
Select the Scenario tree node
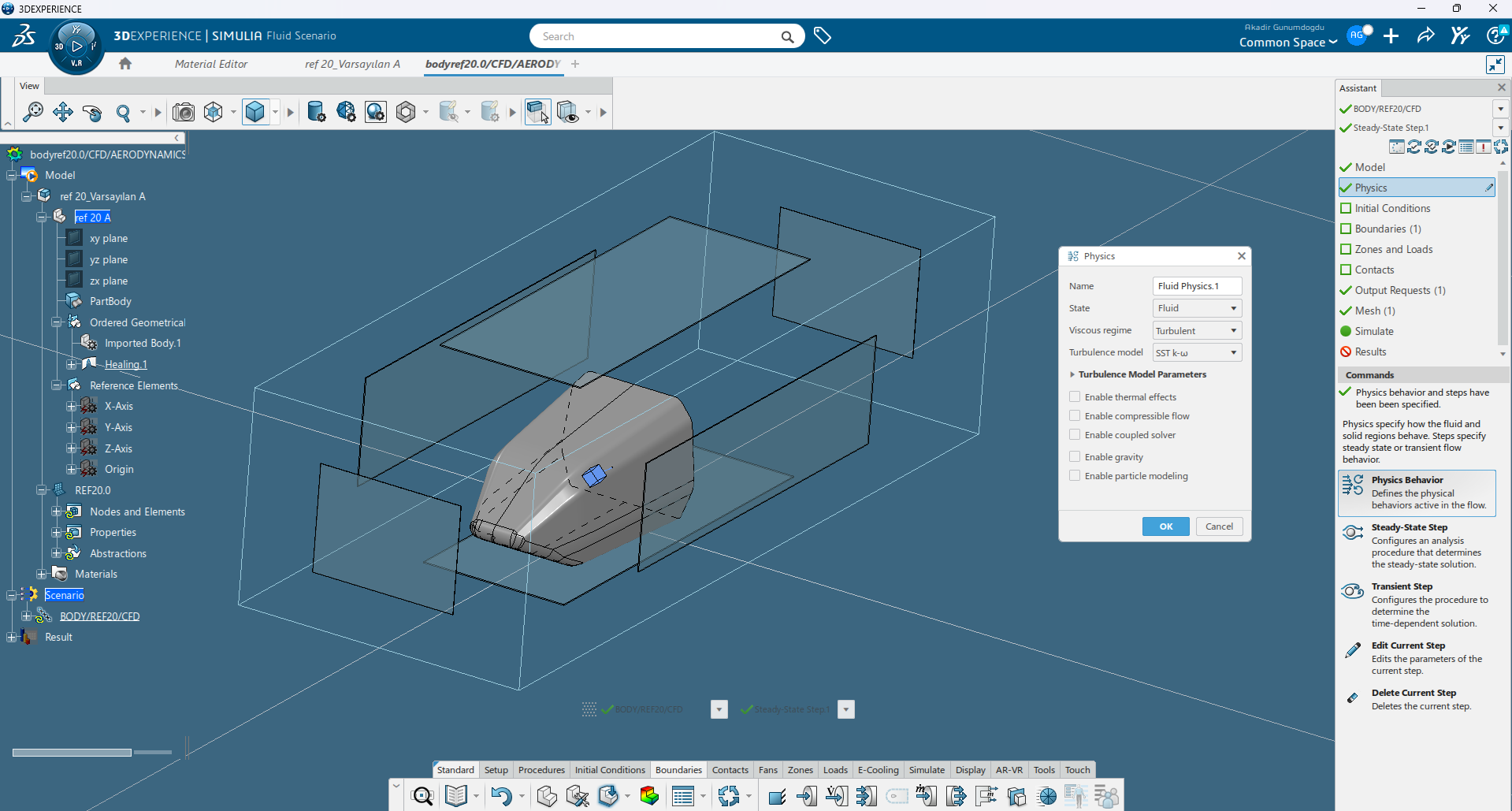64,595
